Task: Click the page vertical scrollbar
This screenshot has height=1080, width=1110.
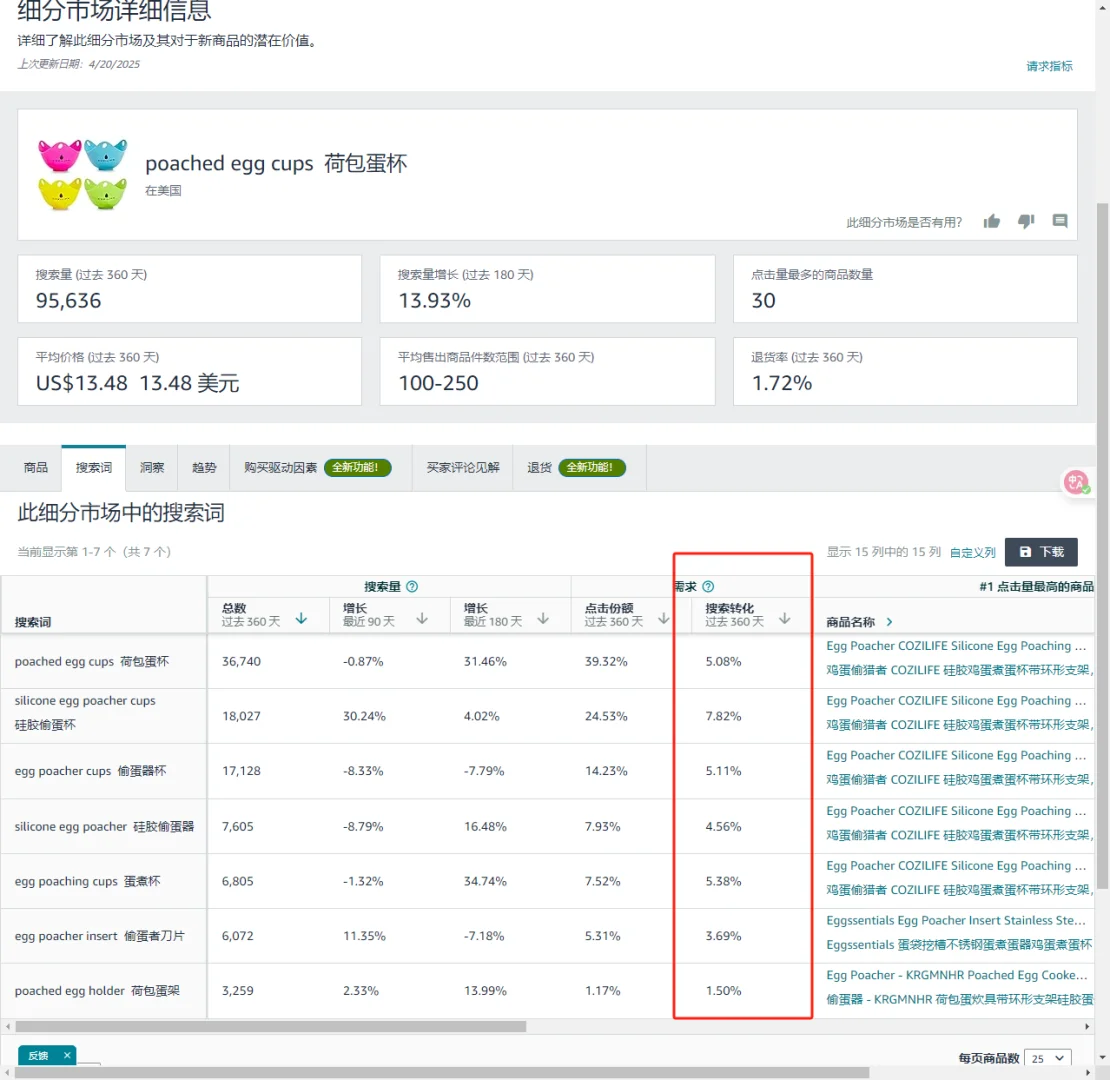Action: coord(1102,545)
